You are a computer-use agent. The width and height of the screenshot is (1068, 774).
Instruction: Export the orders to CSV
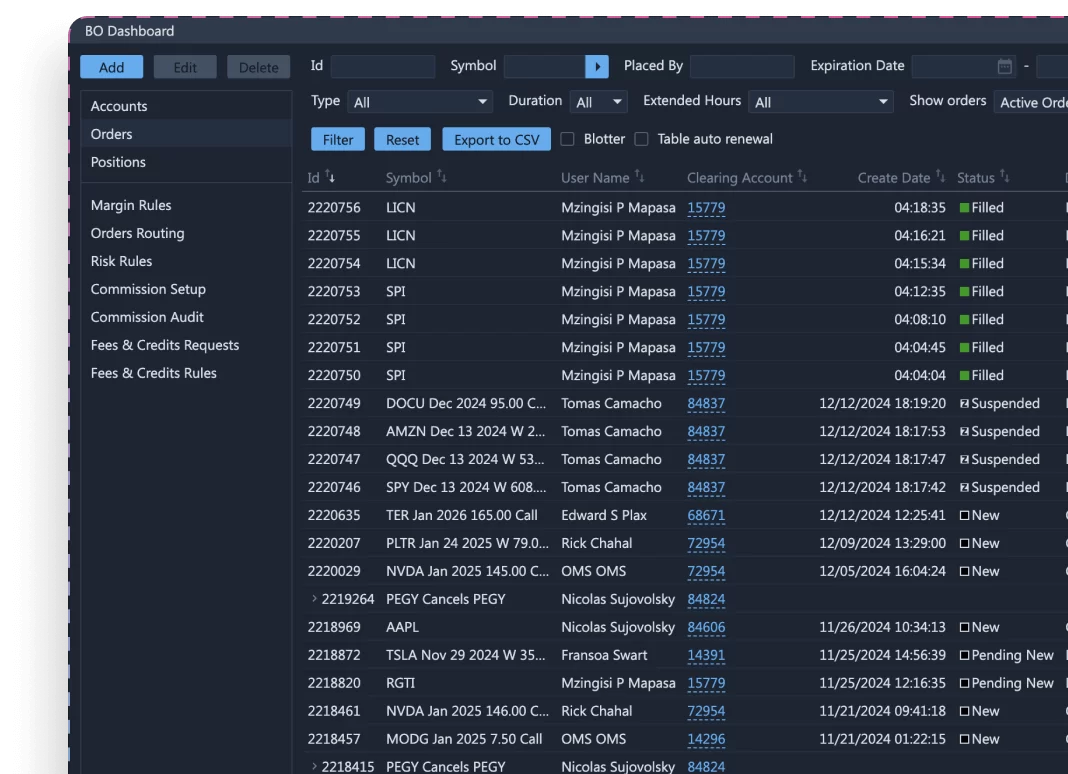[x=497, y=139]
